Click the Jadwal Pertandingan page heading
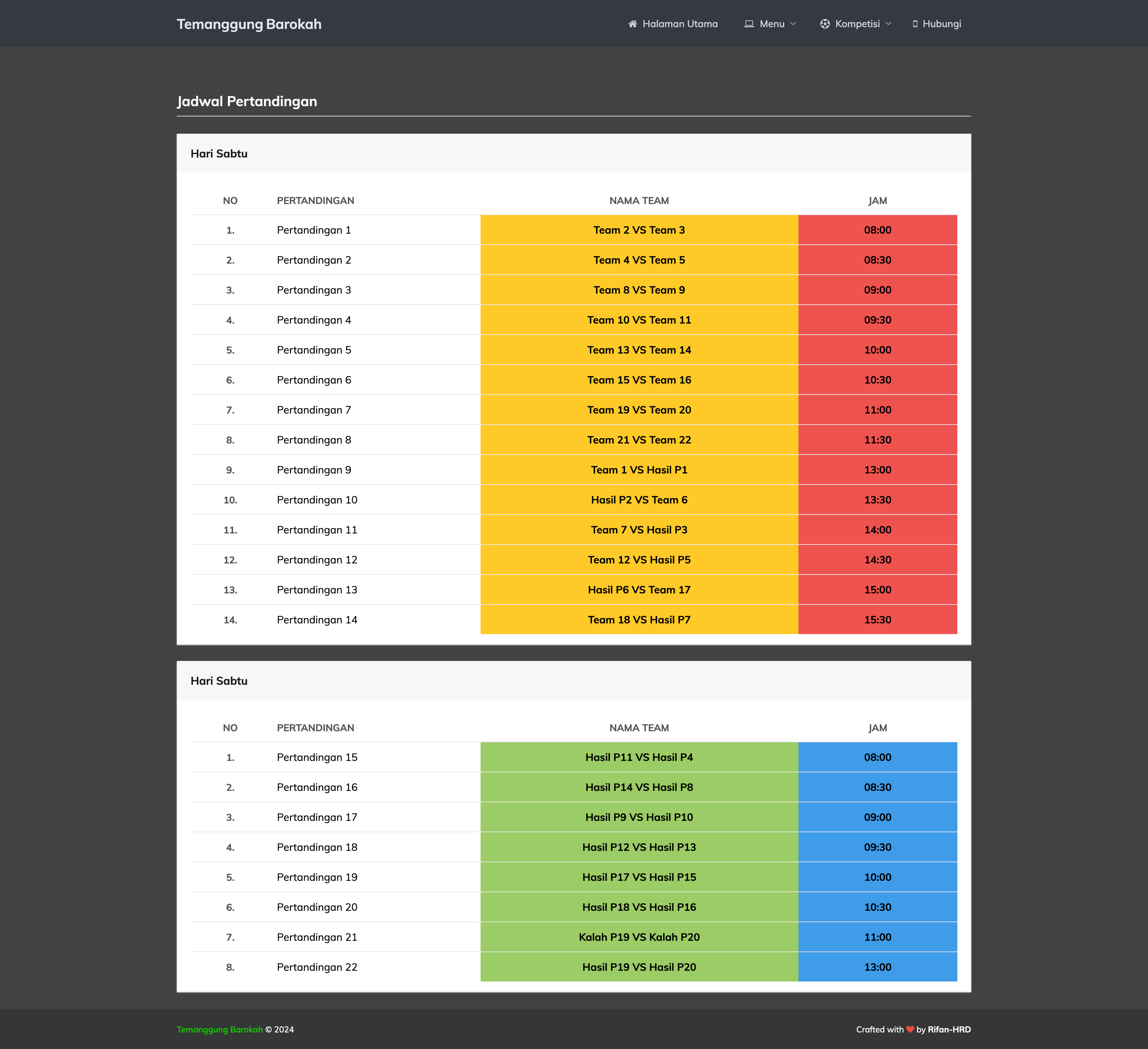The image size is (1148, 1049). click(x=247, y=101)
